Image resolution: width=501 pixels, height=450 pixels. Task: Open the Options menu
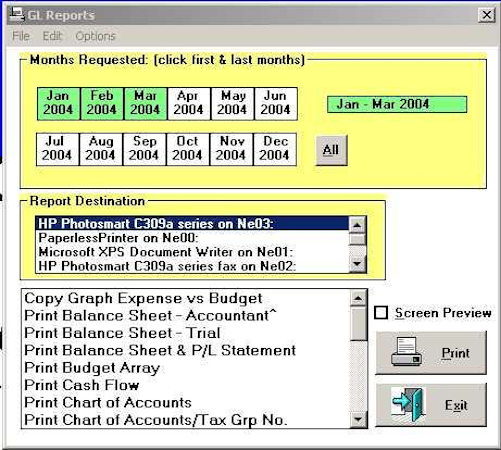95,36
